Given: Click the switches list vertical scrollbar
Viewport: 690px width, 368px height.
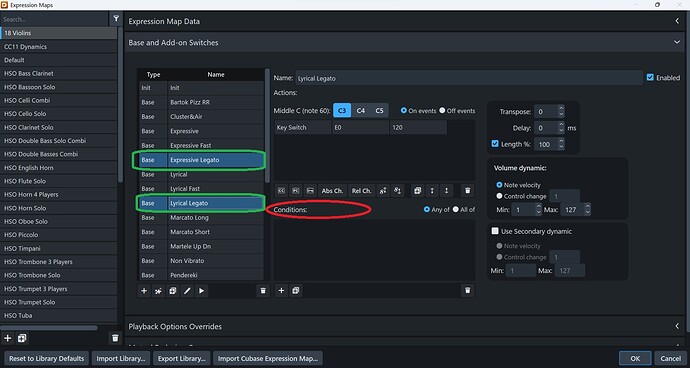Looking at the screenshot, I should click(267, 125).
